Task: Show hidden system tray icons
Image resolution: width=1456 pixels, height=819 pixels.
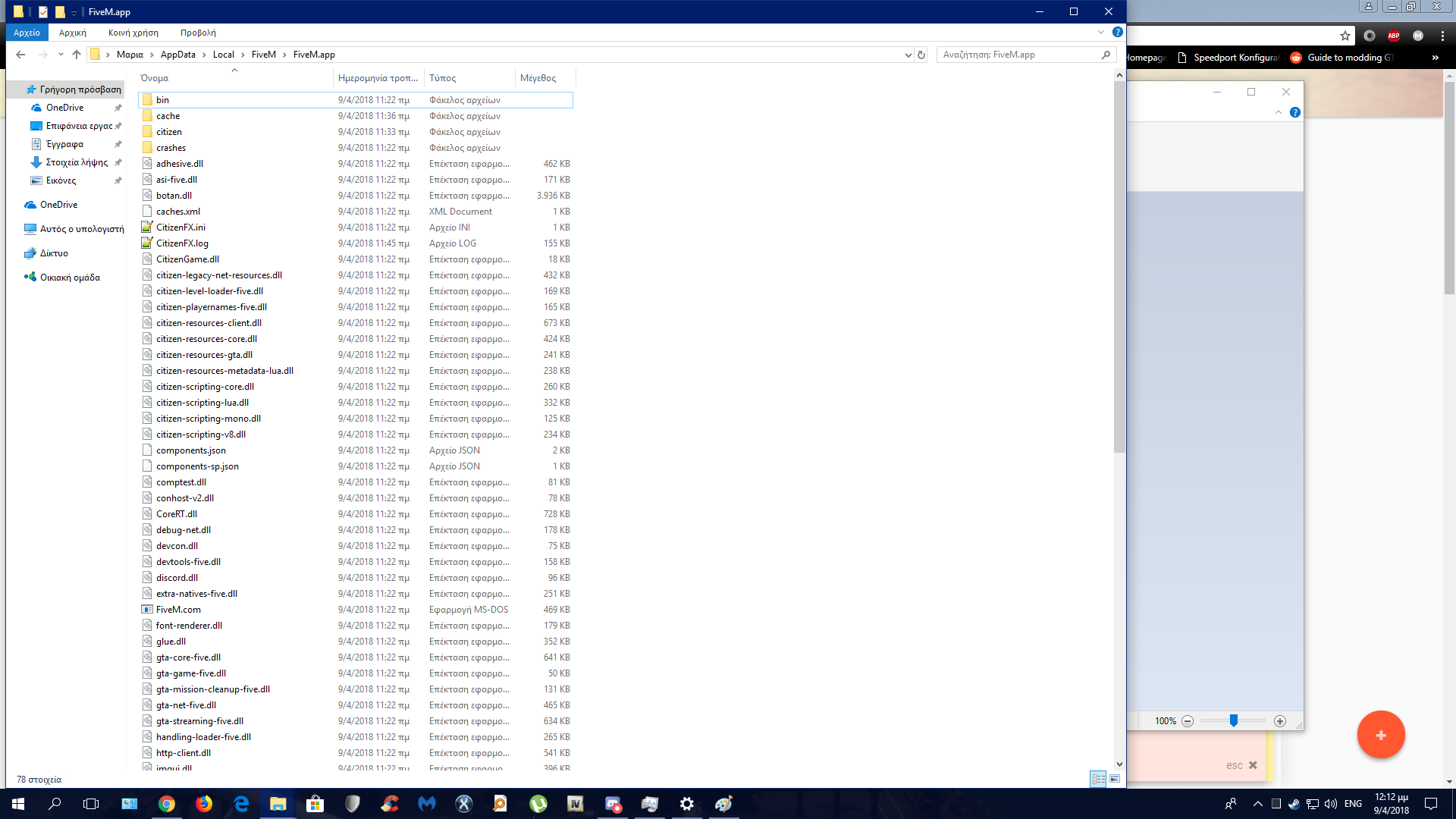Action: pyautogui.click(x=1257, y=804)
